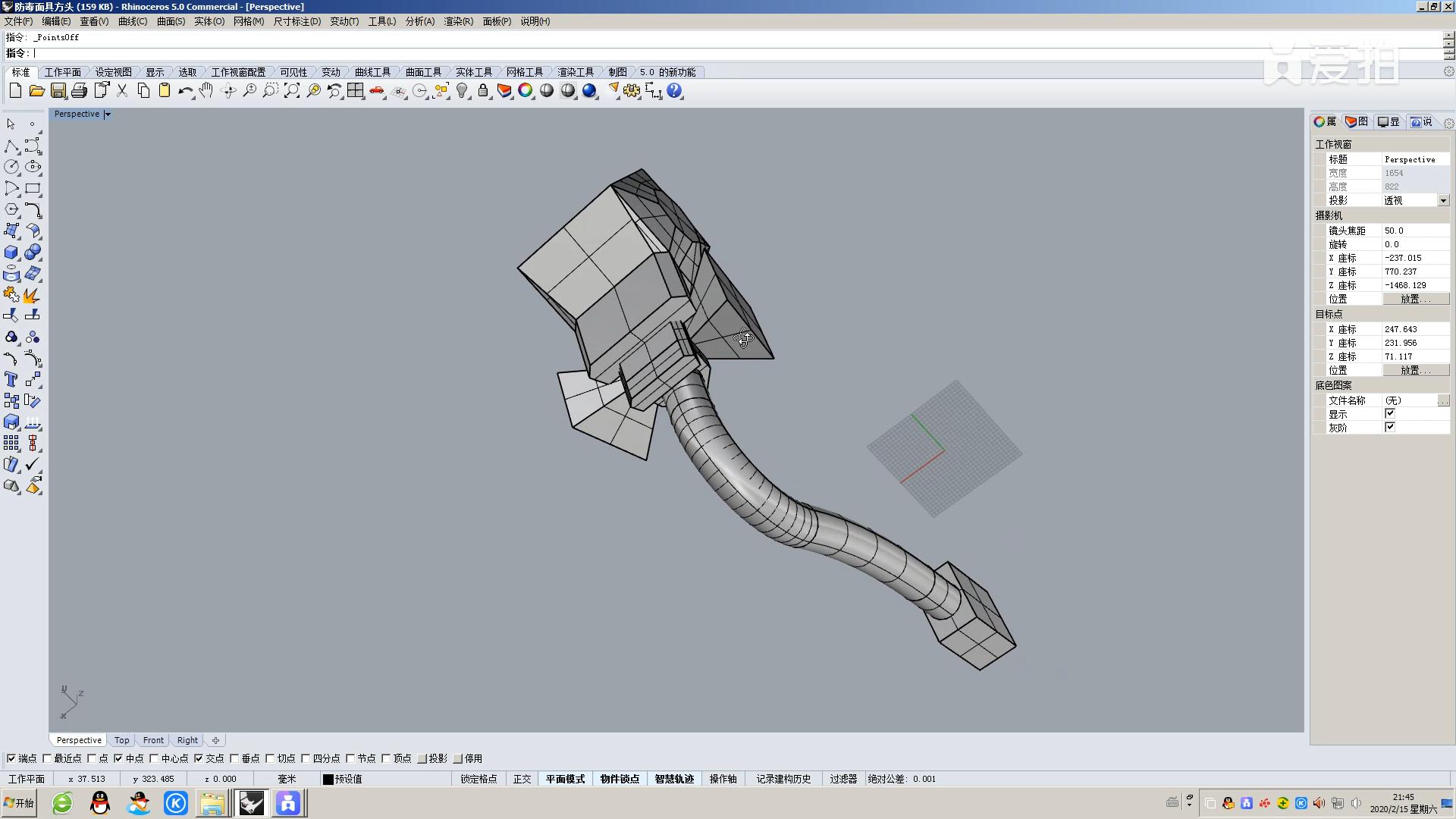Add a new viewport tab with plus icon
This screenshot has height=819, width=1456.
(215, 740)
